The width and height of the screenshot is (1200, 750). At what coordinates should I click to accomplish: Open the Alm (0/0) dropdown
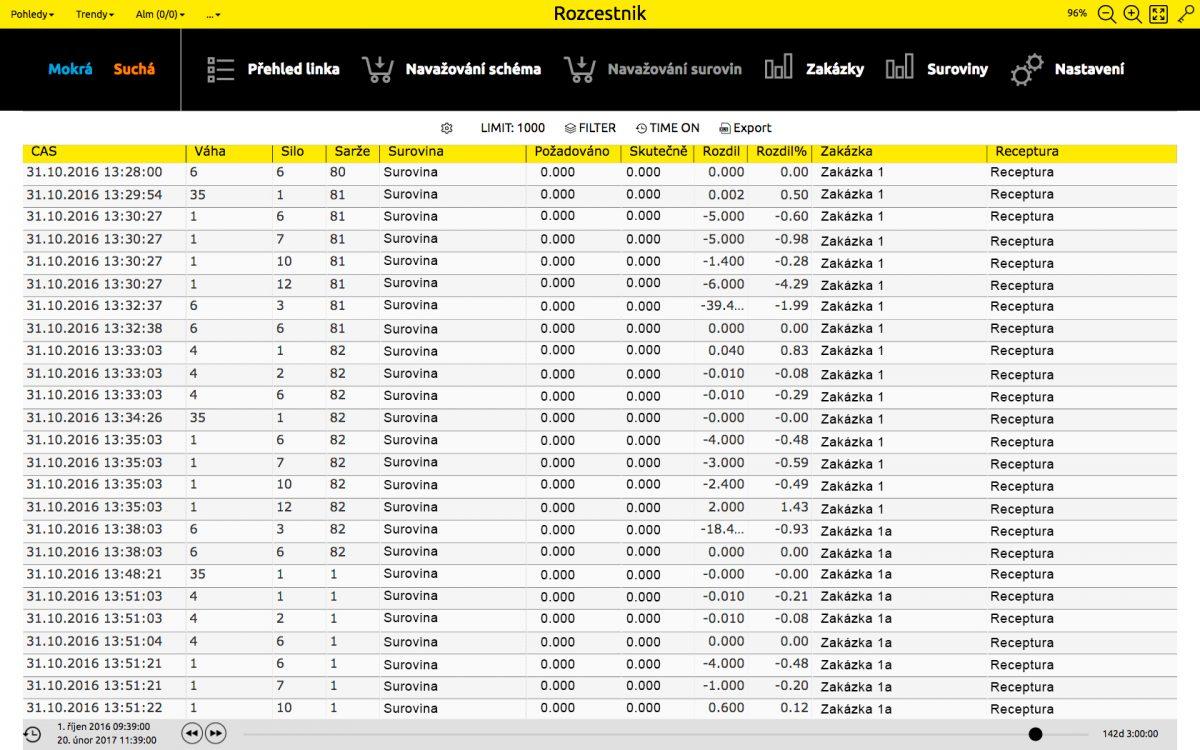[160, 14]
